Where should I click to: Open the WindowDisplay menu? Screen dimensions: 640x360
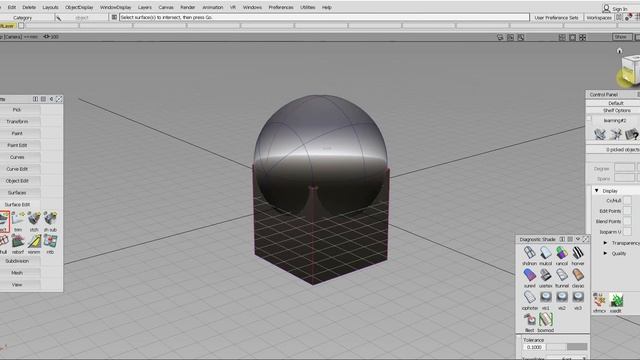[116, 7]
